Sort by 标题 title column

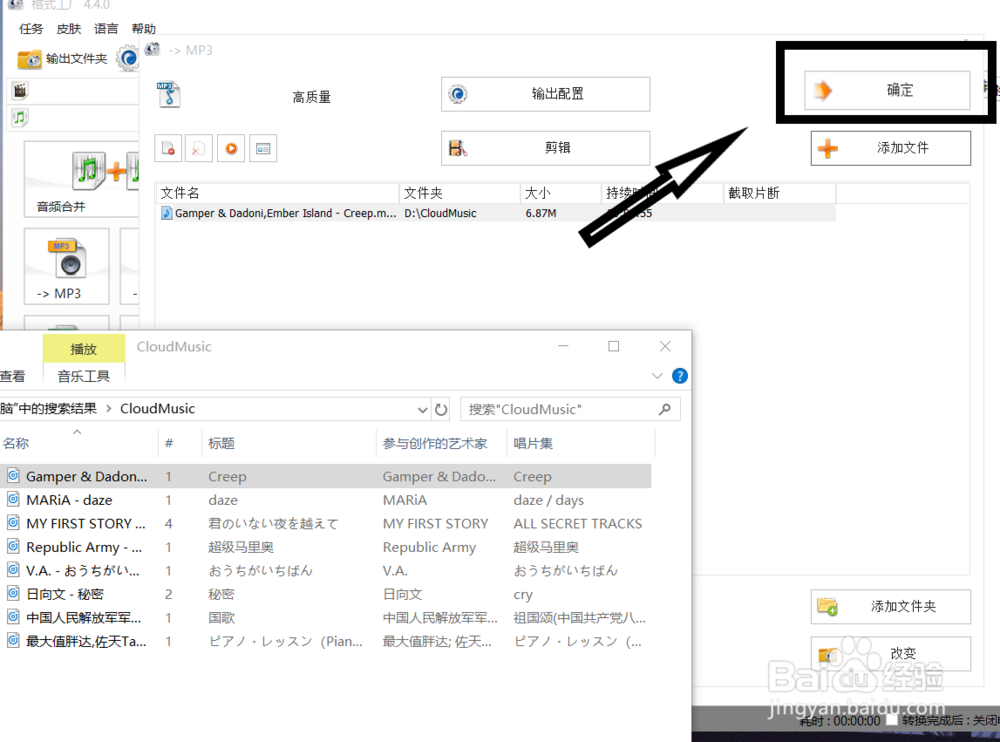pos(290,443)
